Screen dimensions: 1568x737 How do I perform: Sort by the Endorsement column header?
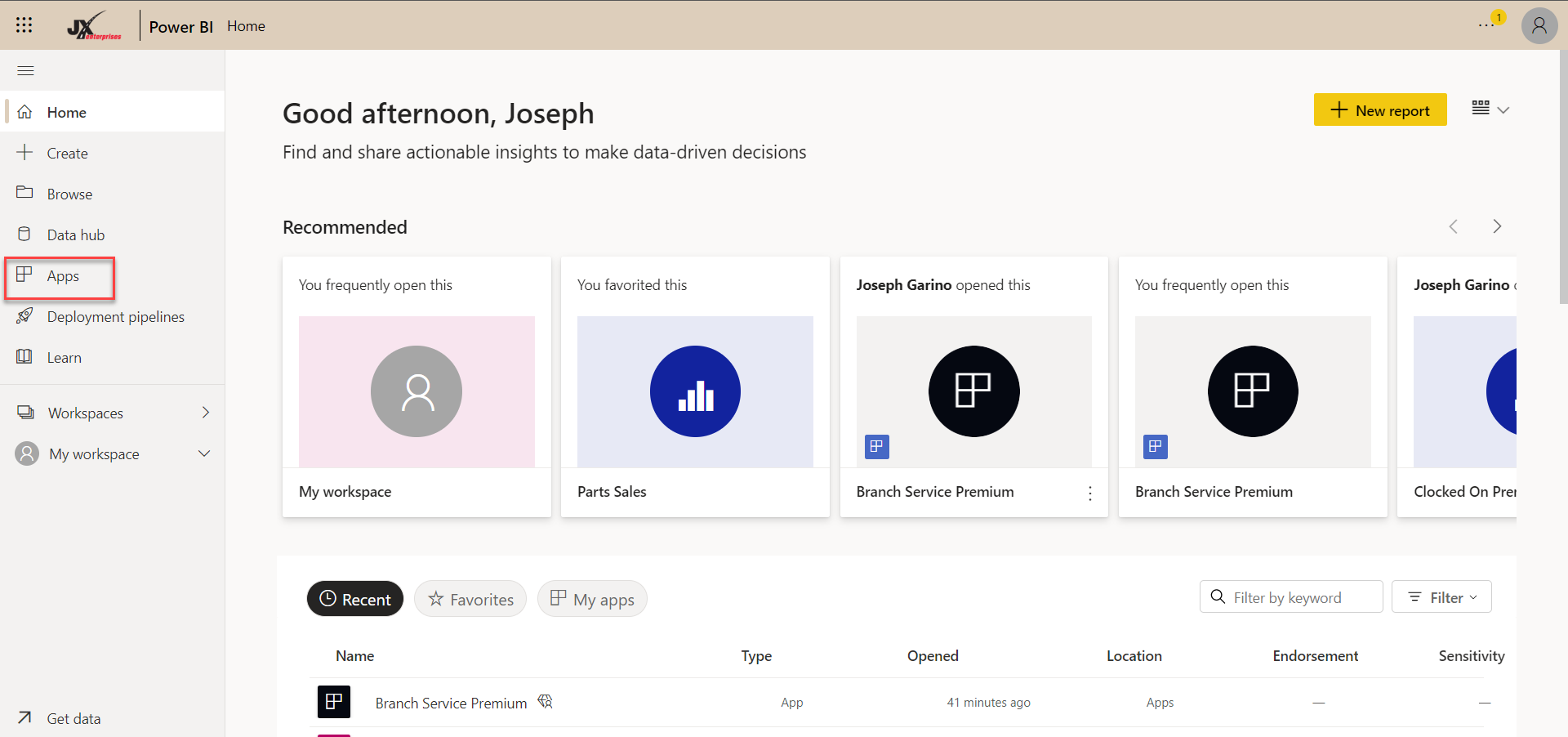coord(1315,655)
